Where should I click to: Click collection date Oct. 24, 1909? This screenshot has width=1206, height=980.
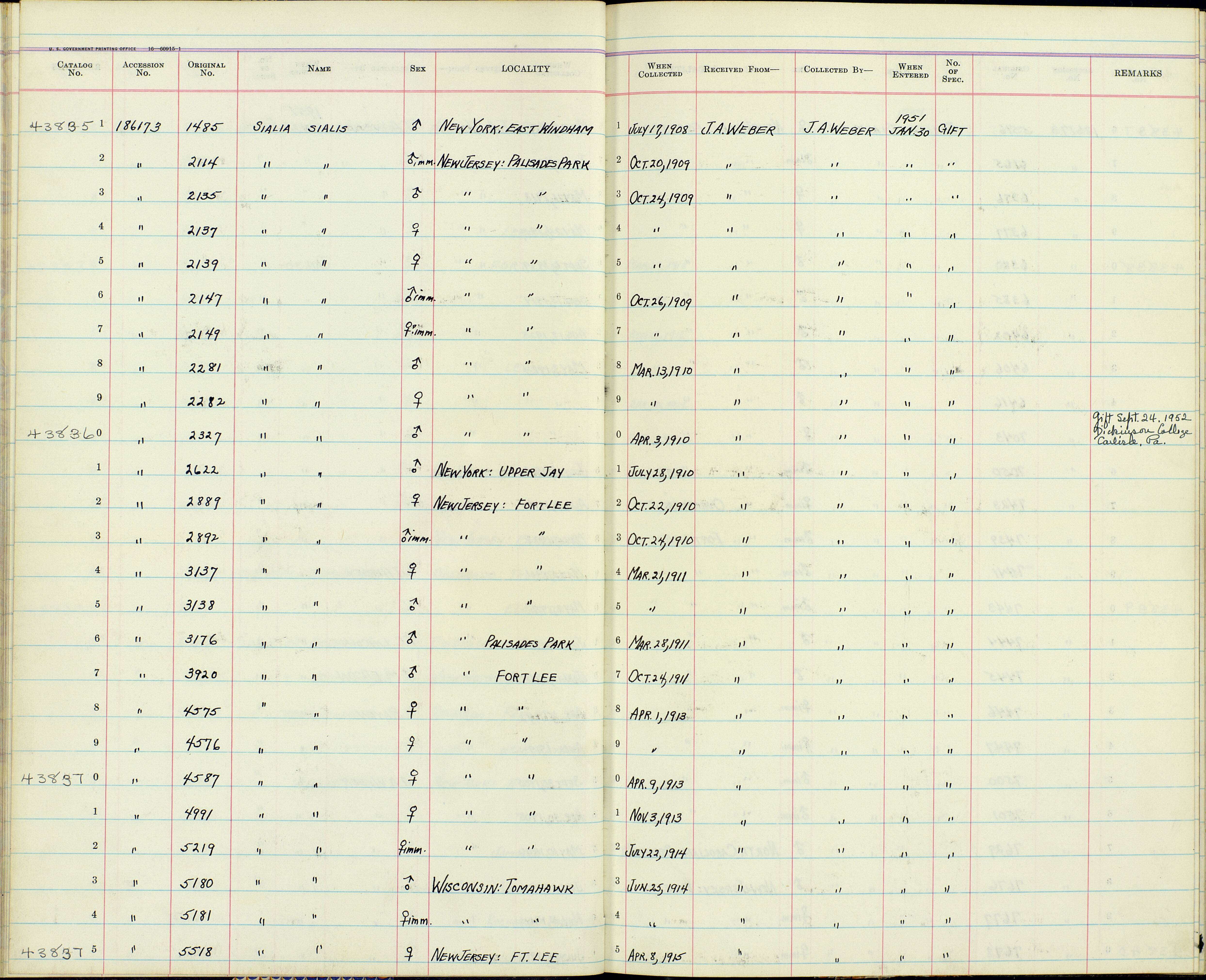pyautogui.click(x=661, y=199)
